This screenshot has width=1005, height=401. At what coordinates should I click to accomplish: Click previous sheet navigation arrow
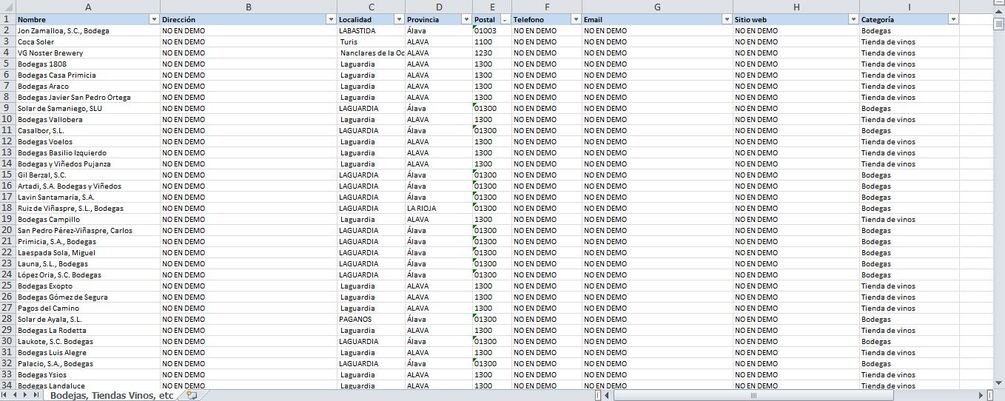click(x=17, y=395)
